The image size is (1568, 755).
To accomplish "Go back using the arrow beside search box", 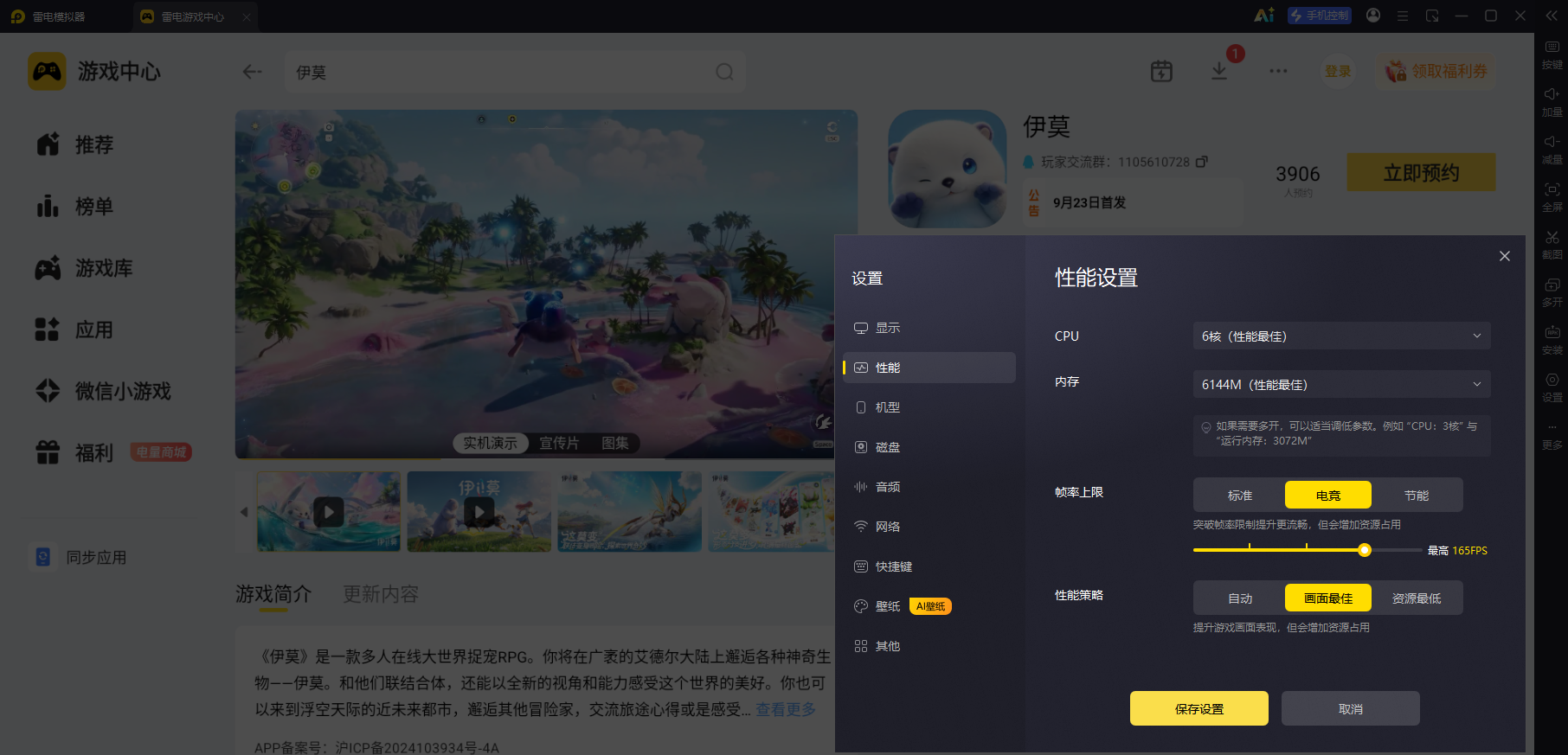I will [x=252, y=72].
